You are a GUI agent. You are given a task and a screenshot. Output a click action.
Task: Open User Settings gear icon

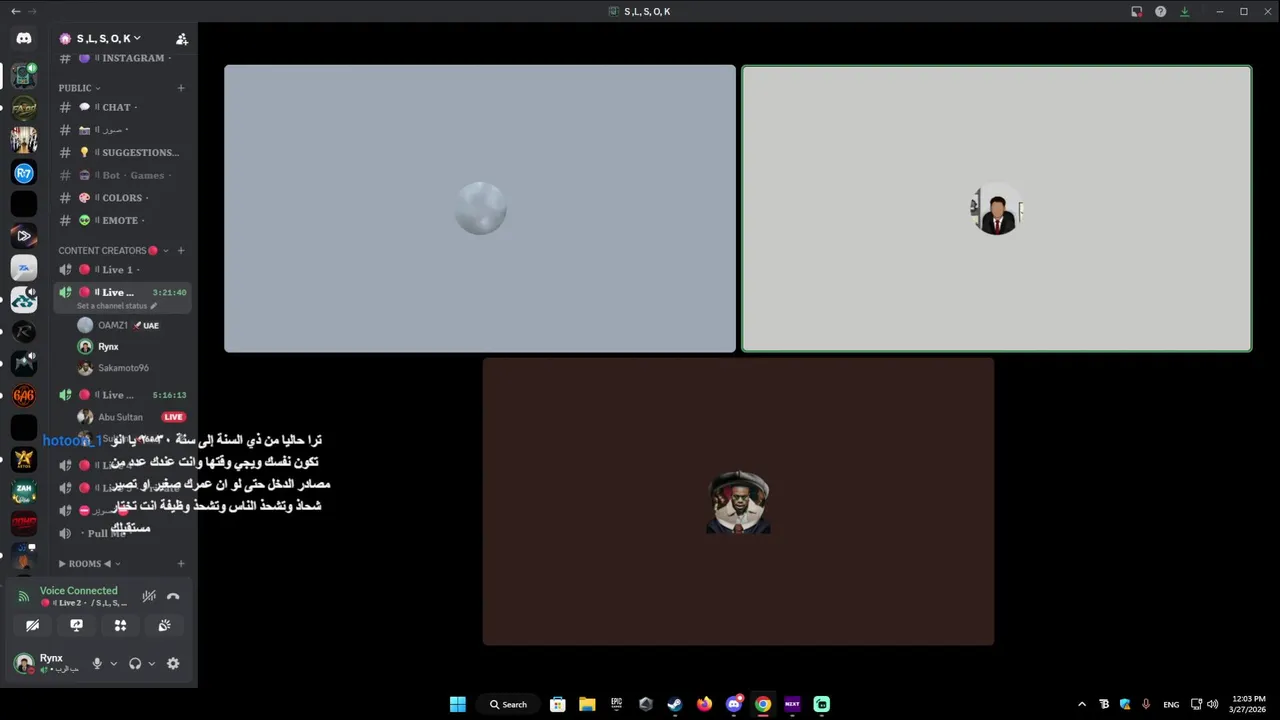click(173, 663)
